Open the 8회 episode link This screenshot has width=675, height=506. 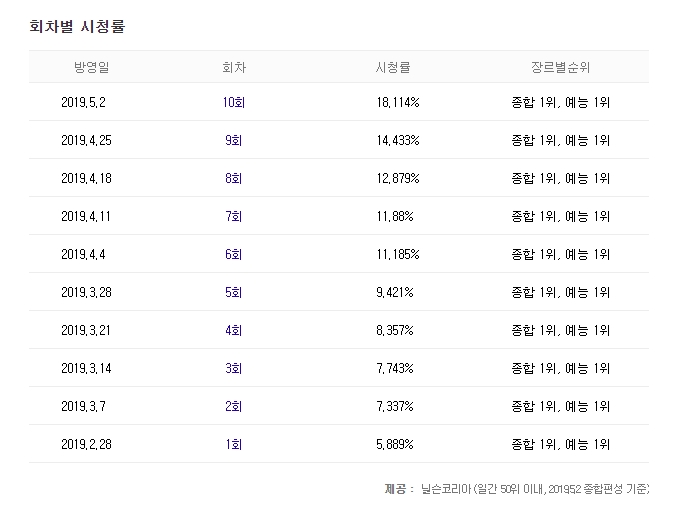(234, 178)
